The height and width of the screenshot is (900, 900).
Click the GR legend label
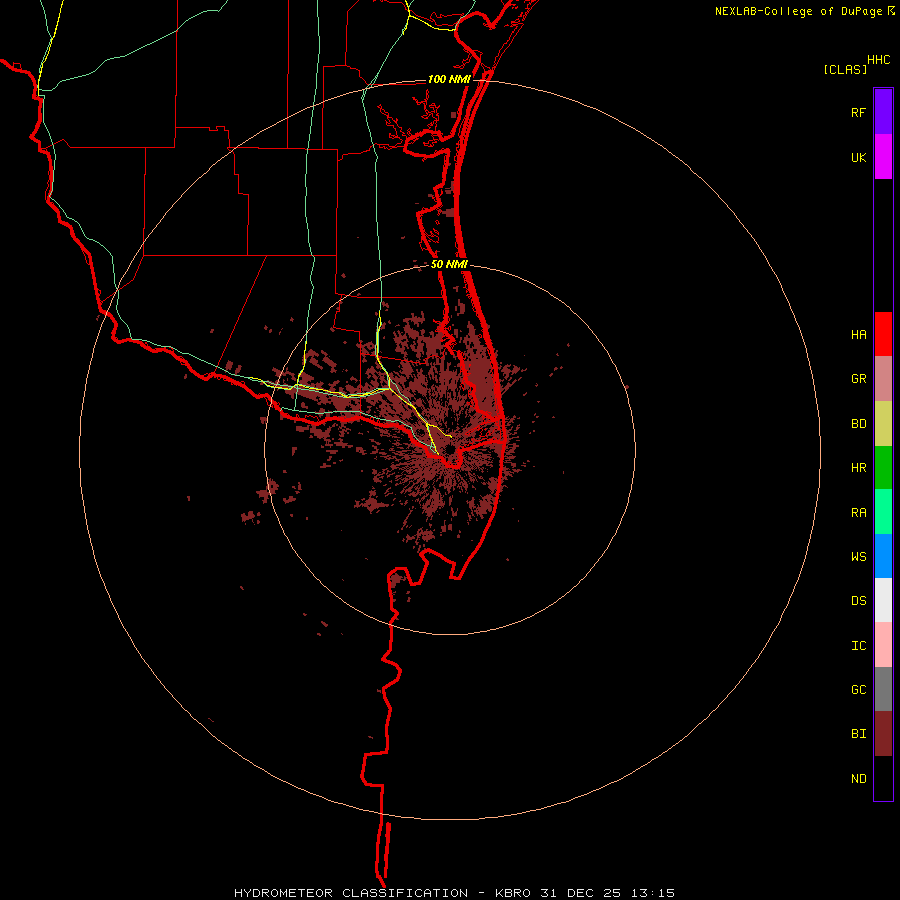(x=858, y=379)
